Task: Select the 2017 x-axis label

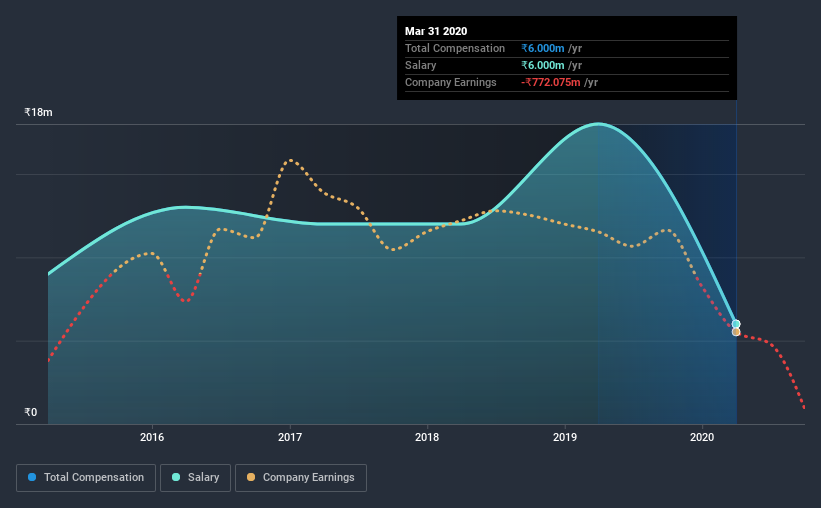Action: (x=290, y=437)
